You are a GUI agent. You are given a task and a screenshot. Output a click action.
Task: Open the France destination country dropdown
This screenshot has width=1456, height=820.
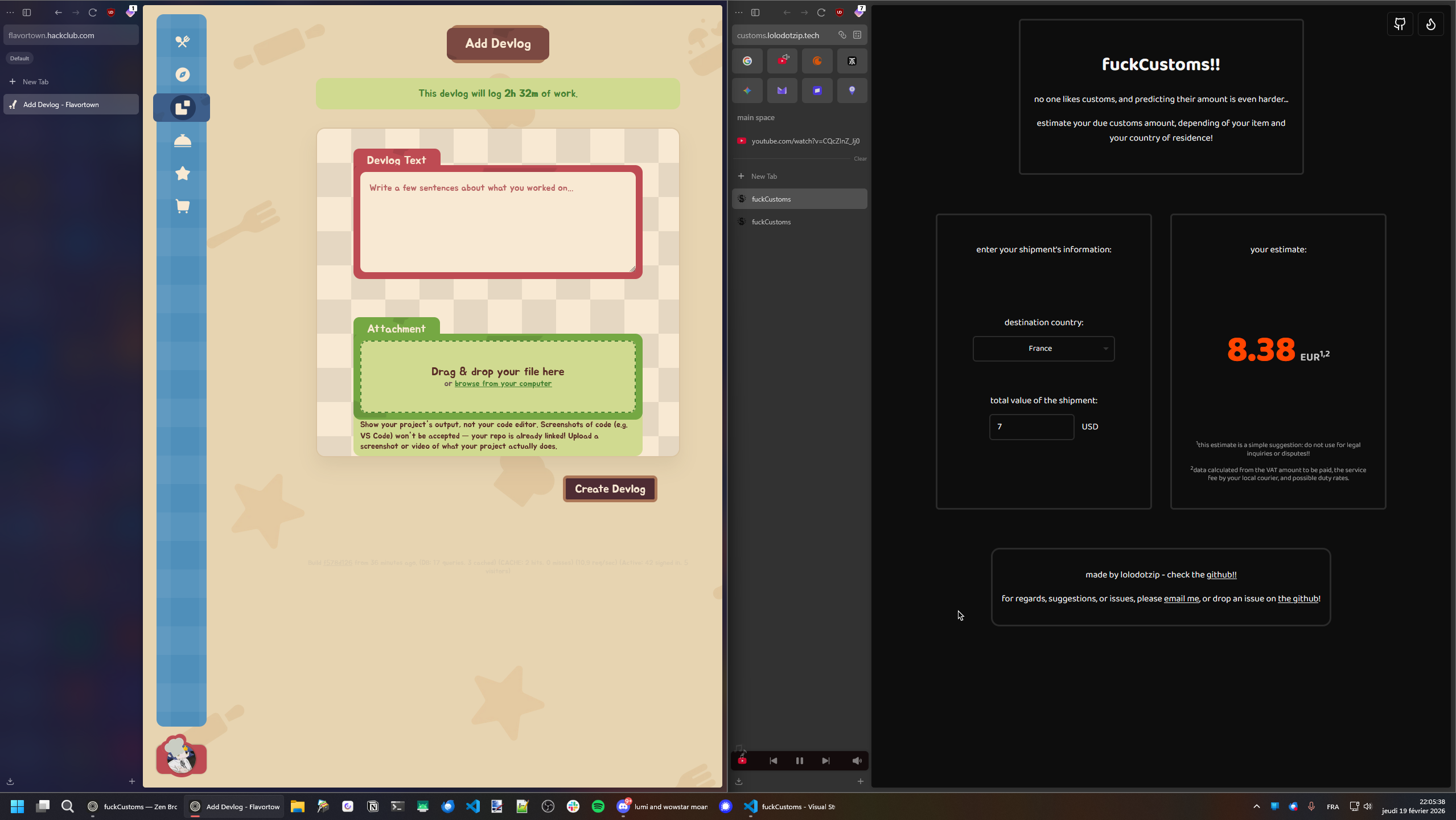[x=1043, y=348]
